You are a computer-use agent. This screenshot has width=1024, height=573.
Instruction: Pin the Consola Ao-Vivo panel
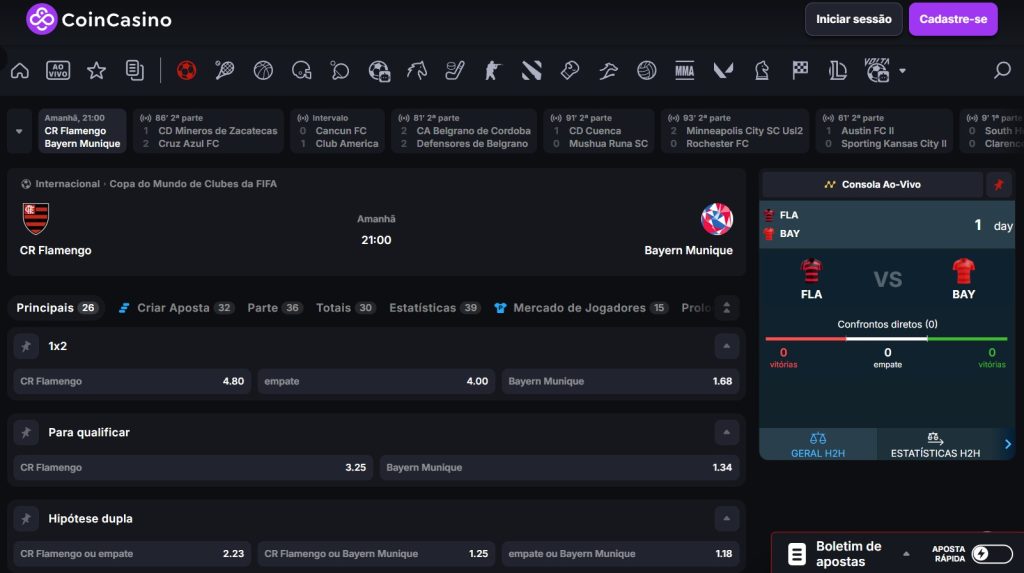[x=999, y=185]
